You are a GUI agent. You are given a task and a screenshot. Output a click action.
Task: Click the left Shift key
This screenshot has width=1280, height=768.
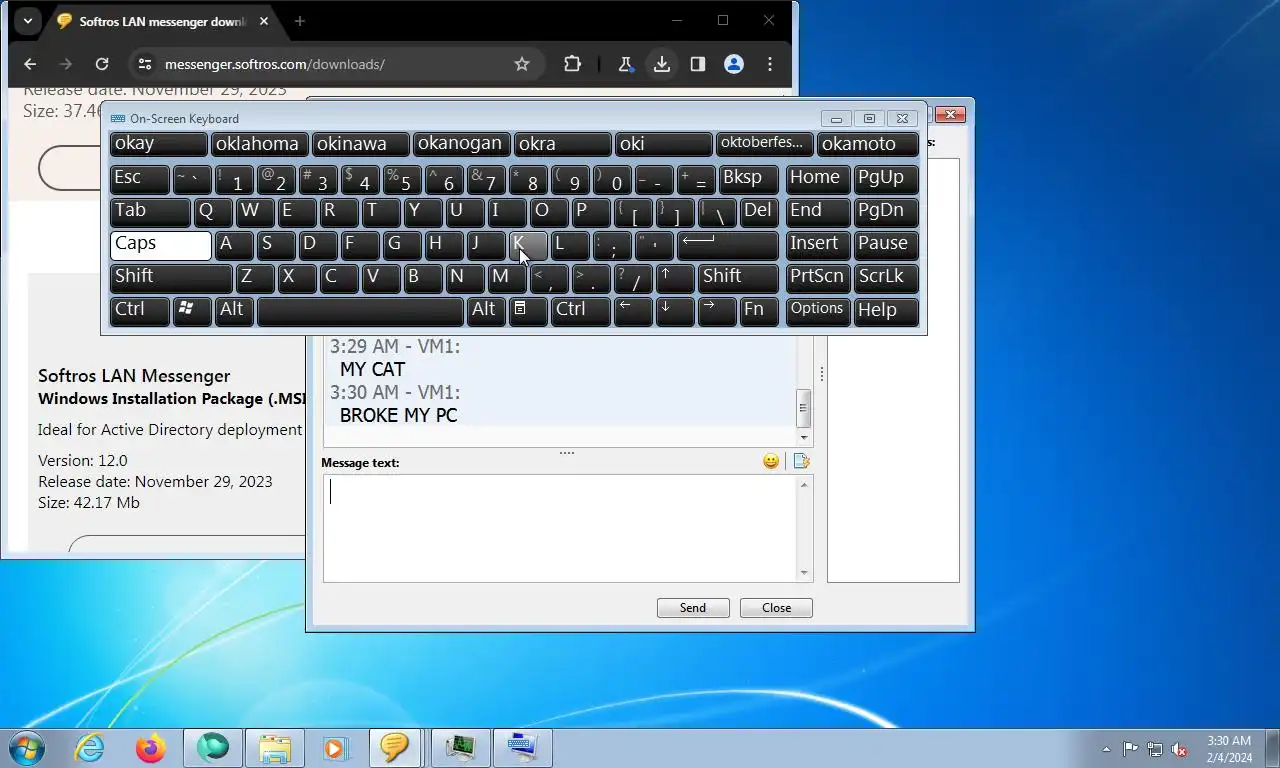171,278
